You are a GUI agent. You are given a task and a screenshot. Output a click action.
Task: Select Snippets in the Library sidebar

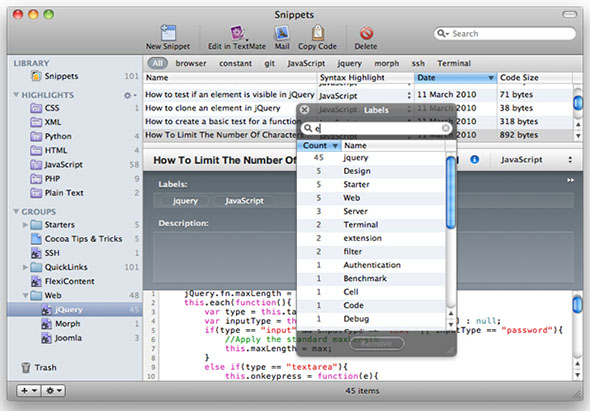tap(61, 76)
